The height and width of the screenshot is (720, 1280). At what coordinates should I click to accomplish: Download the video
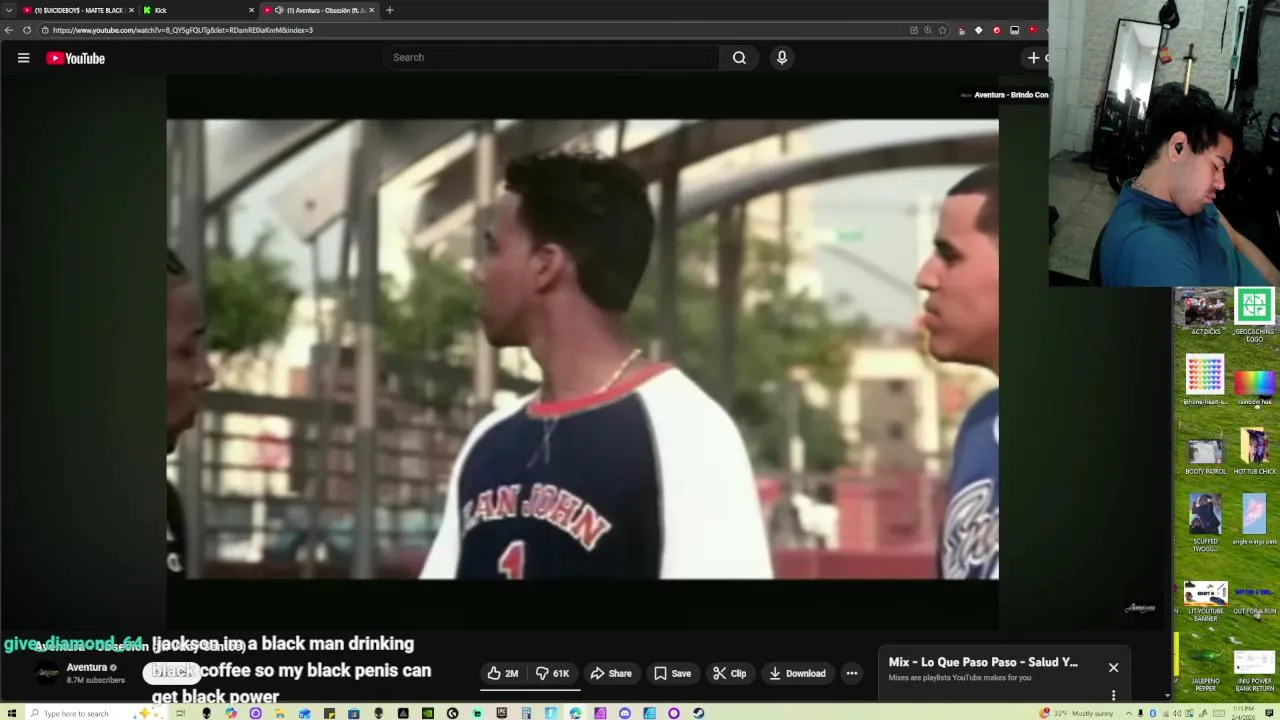coord(797,674)
